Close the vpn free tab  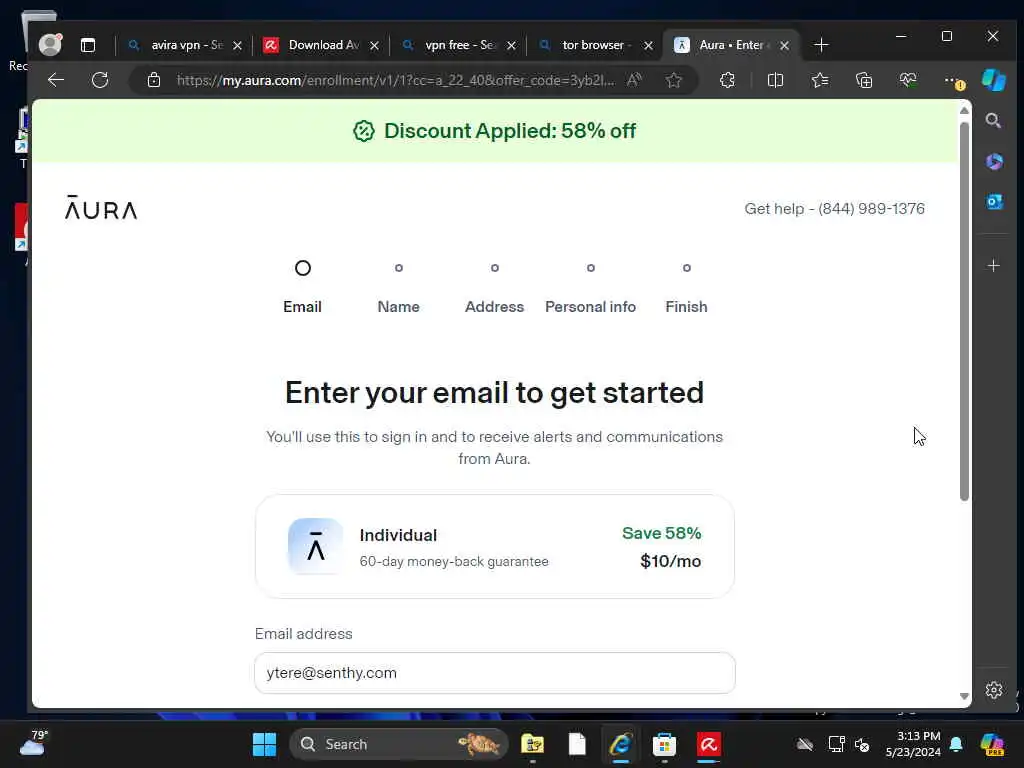(511, 46)
